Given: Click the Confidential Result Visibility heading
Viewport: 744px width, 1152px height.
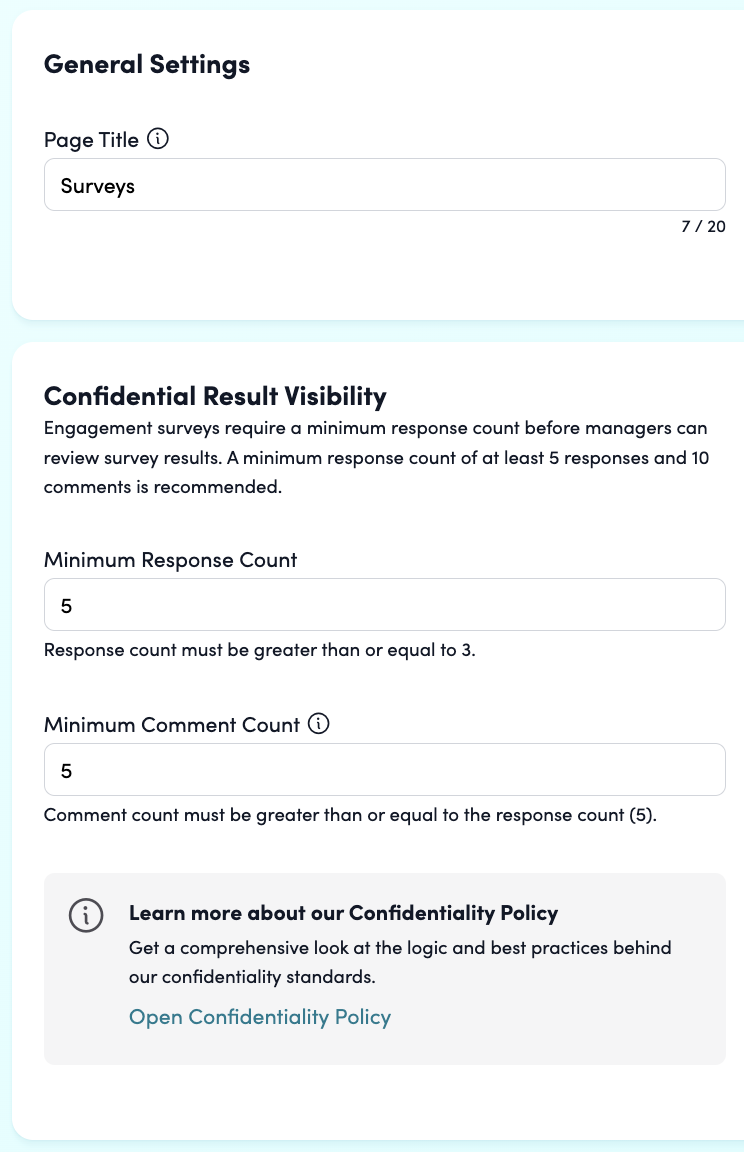Looking at the screenshot, I should click(215, 396).
